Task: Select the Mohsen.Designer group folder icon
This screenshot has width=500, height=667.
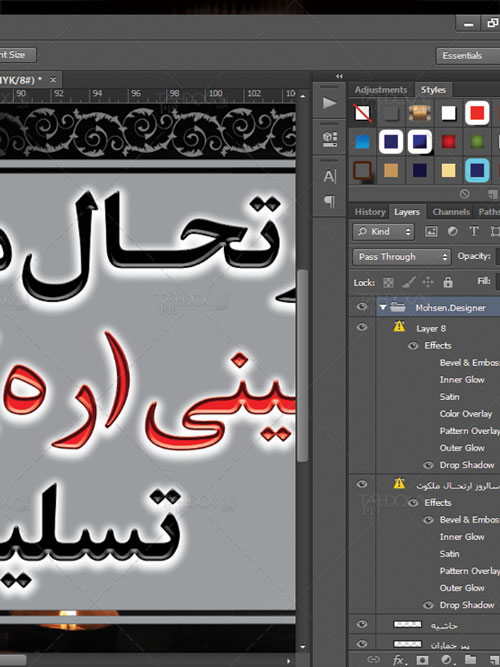Action: 398,307
